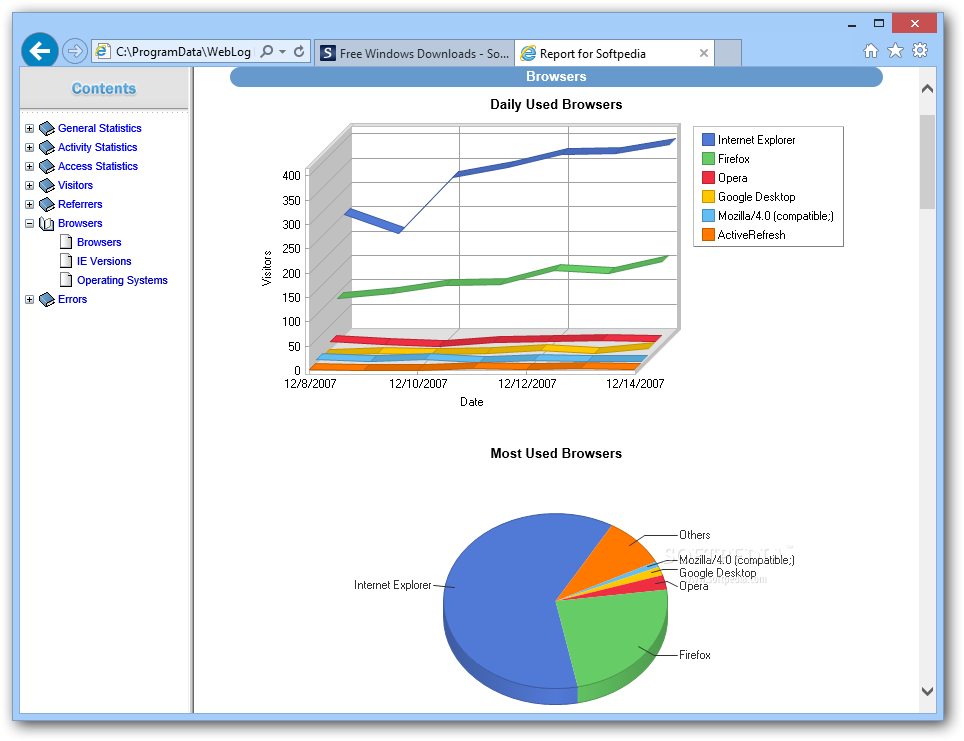The height and width of the screenshot is (741, 964).
Task: Open the Tools gear icon
Action: pos(920,50)
